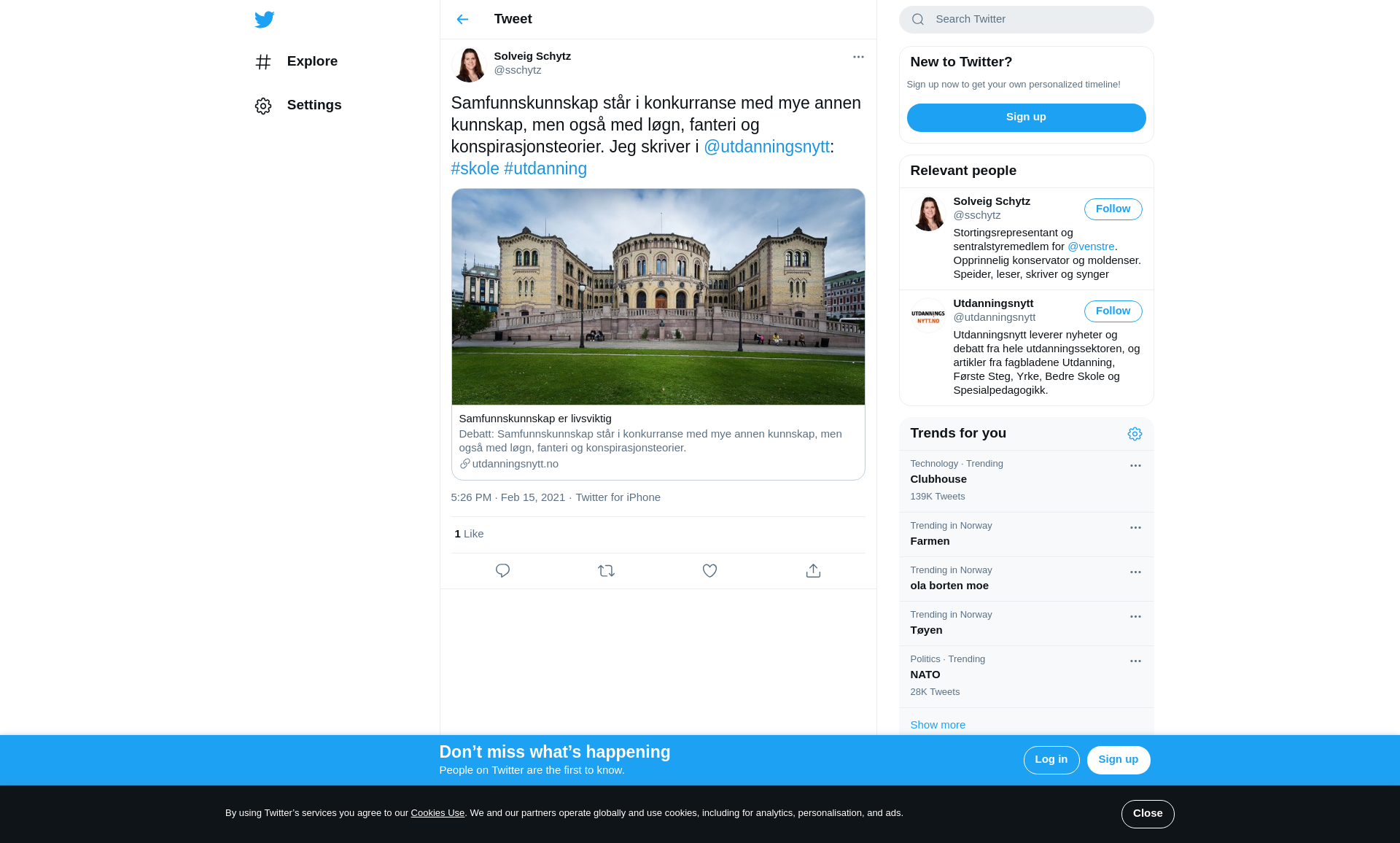Open the Cookies Use link
The height and width of the screenshot is (843, 1400).
click(x=437, y=813)
